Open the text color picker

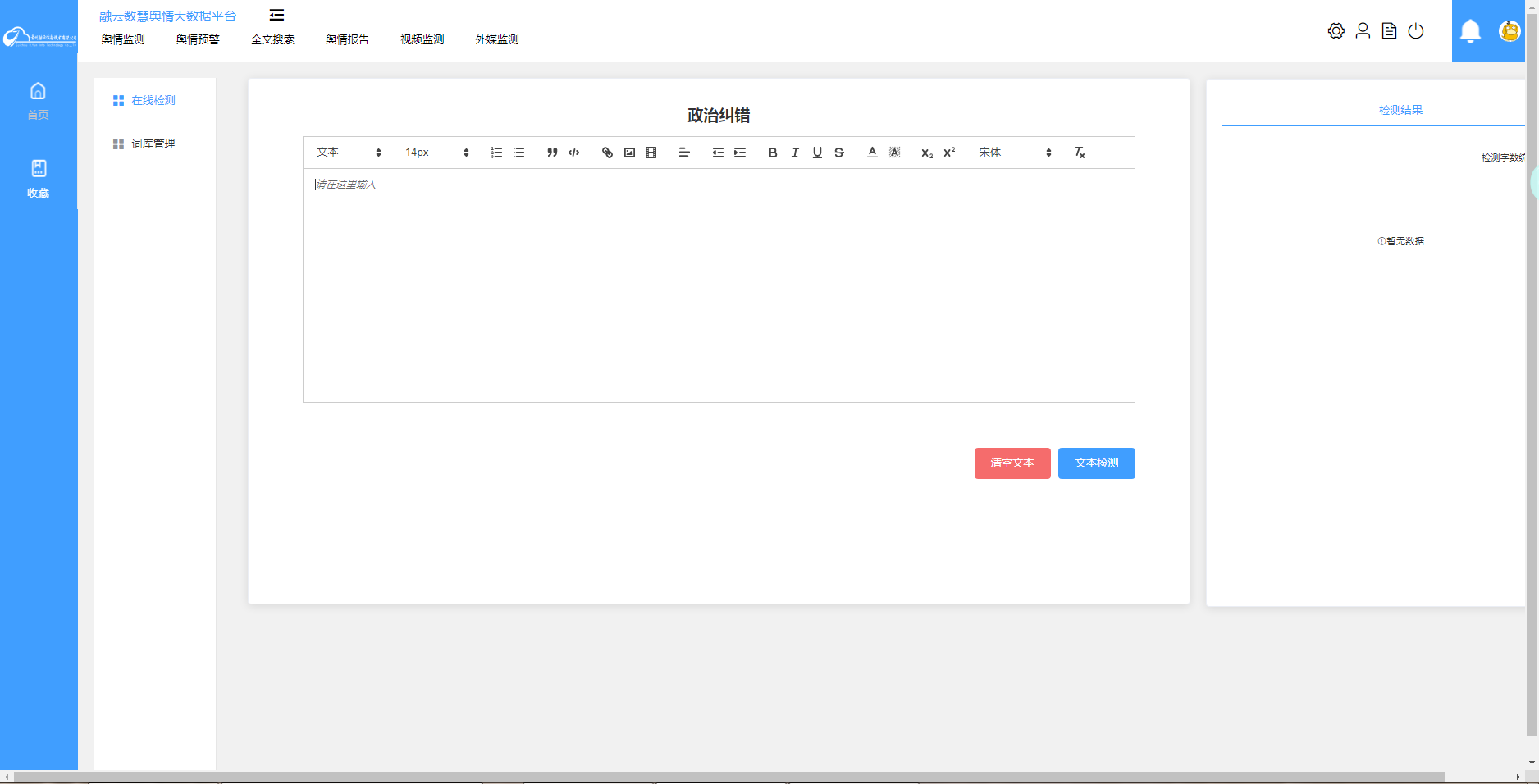[x=872, y=153]
